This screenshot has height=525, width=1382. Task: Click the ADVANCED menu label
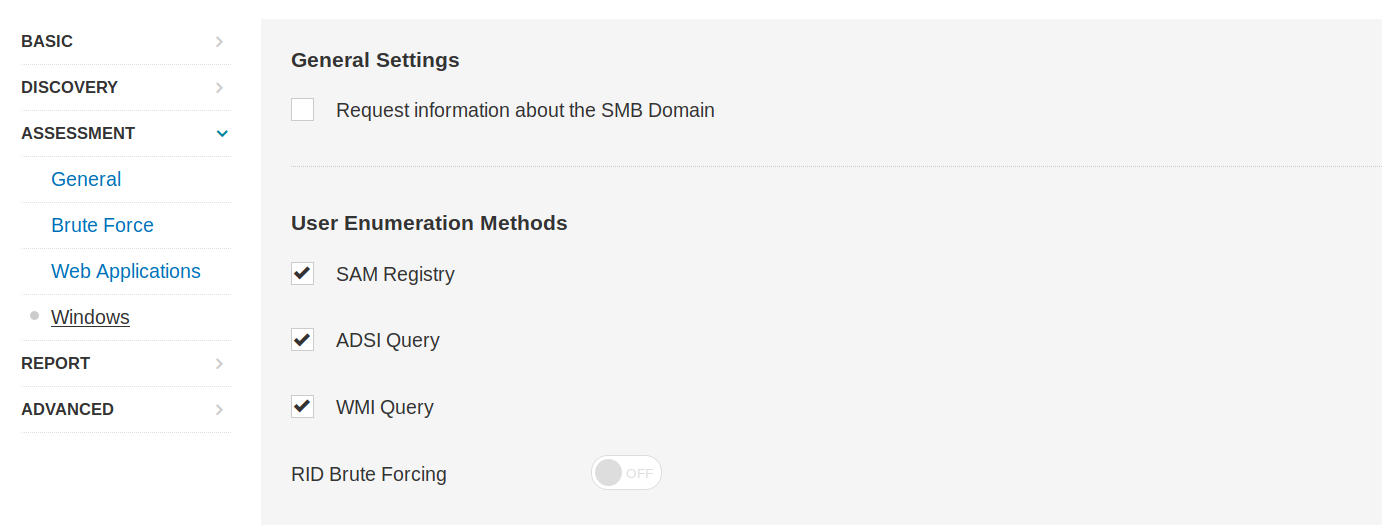pos(67,410)
